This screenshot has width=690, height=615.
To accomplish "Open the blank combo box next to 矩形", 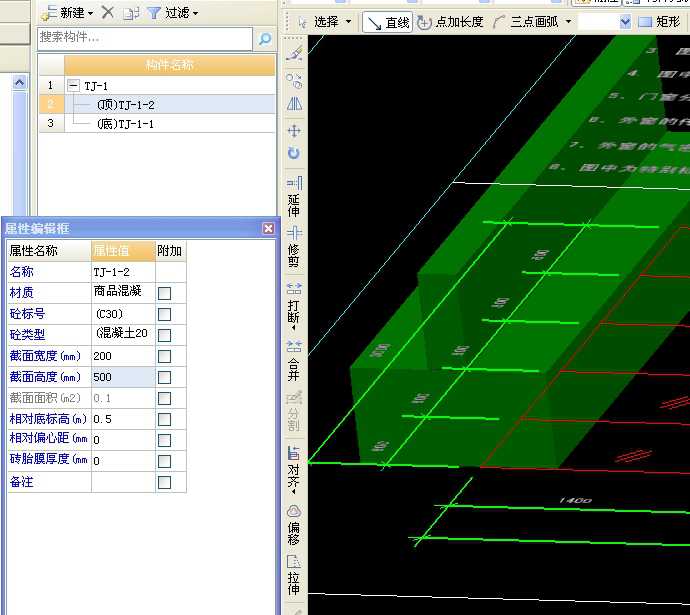I will pyautogui.click(x=625, y=22).
